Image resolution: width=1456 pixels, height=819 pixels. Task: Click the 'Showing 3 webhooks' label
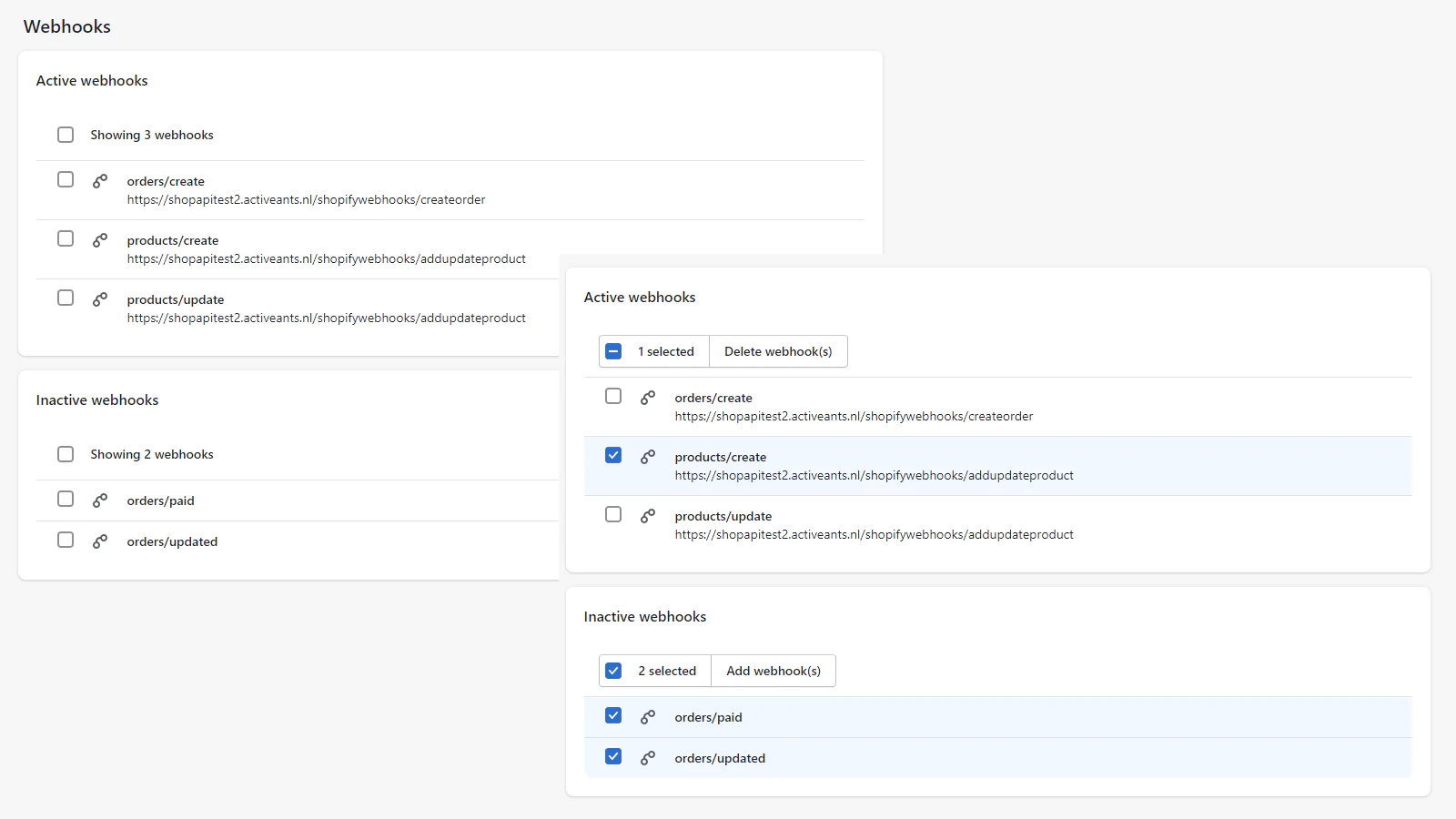(152, 135)
